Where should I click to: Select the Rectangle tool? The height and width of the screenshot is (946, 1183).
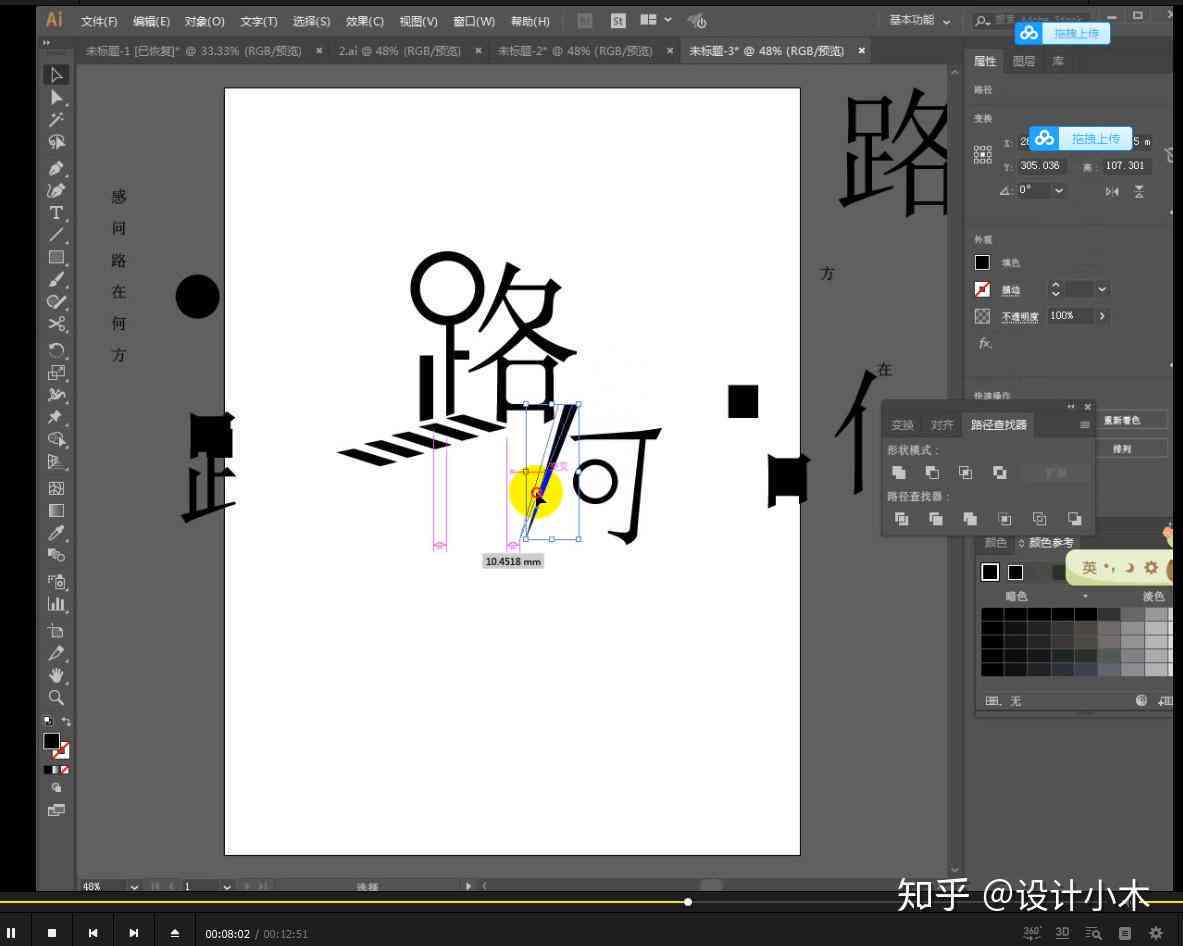56,257
